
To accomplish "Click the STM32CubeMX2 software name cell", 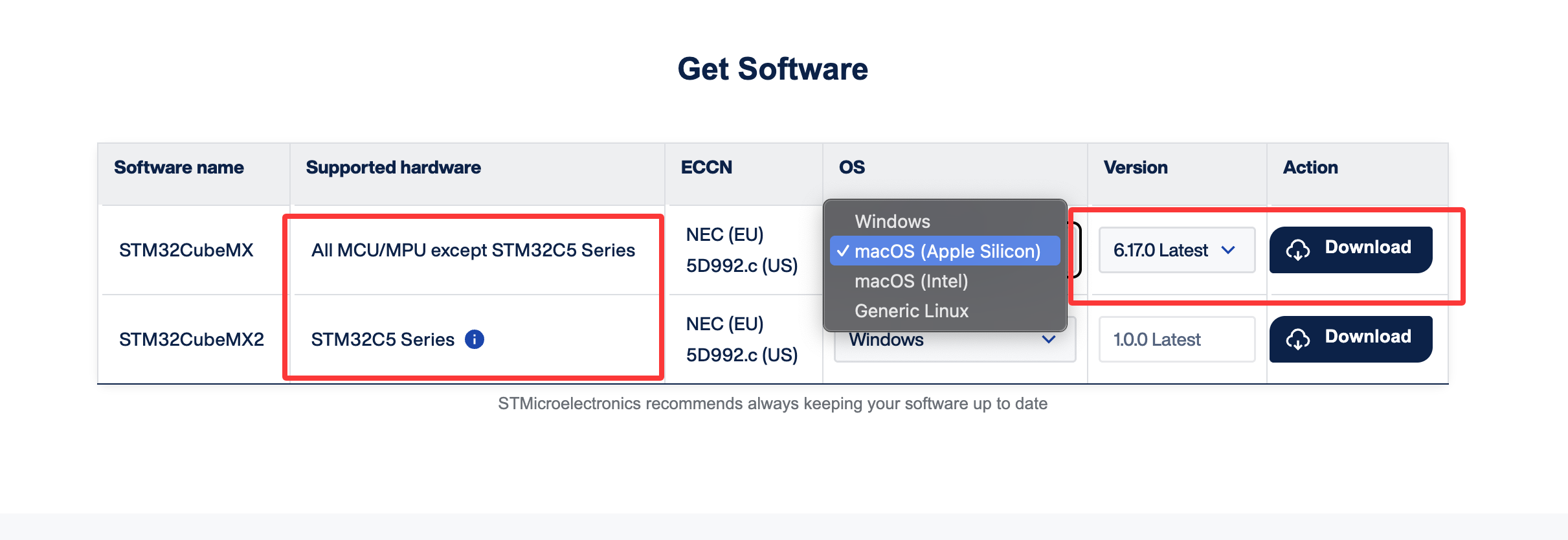I will coord(191,339).
